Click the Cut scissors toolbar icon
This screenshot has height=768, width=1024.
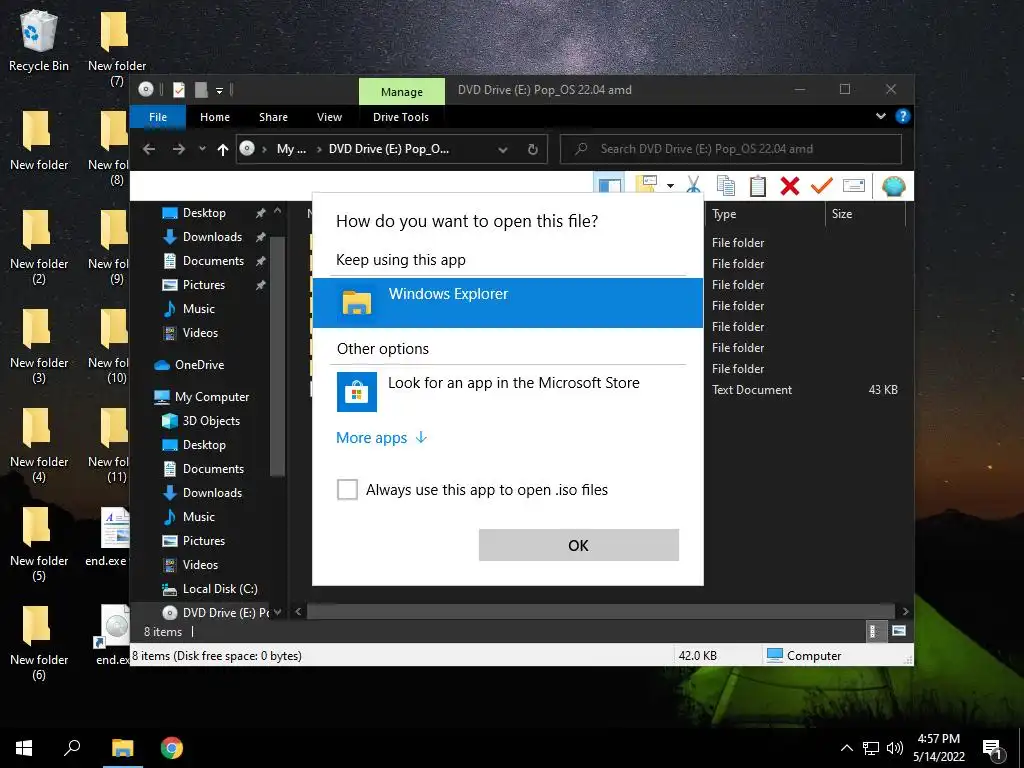(694, 186)
